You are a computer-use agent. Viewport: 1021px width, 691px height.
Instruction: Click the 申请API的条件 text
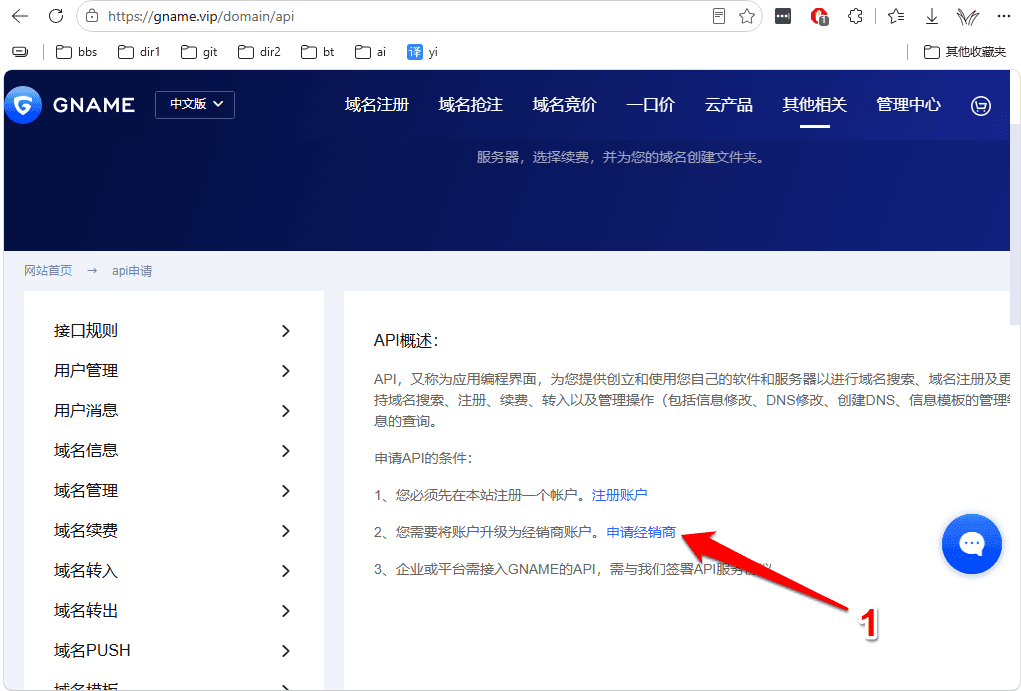pyautogui.click(x=423, y=458)
